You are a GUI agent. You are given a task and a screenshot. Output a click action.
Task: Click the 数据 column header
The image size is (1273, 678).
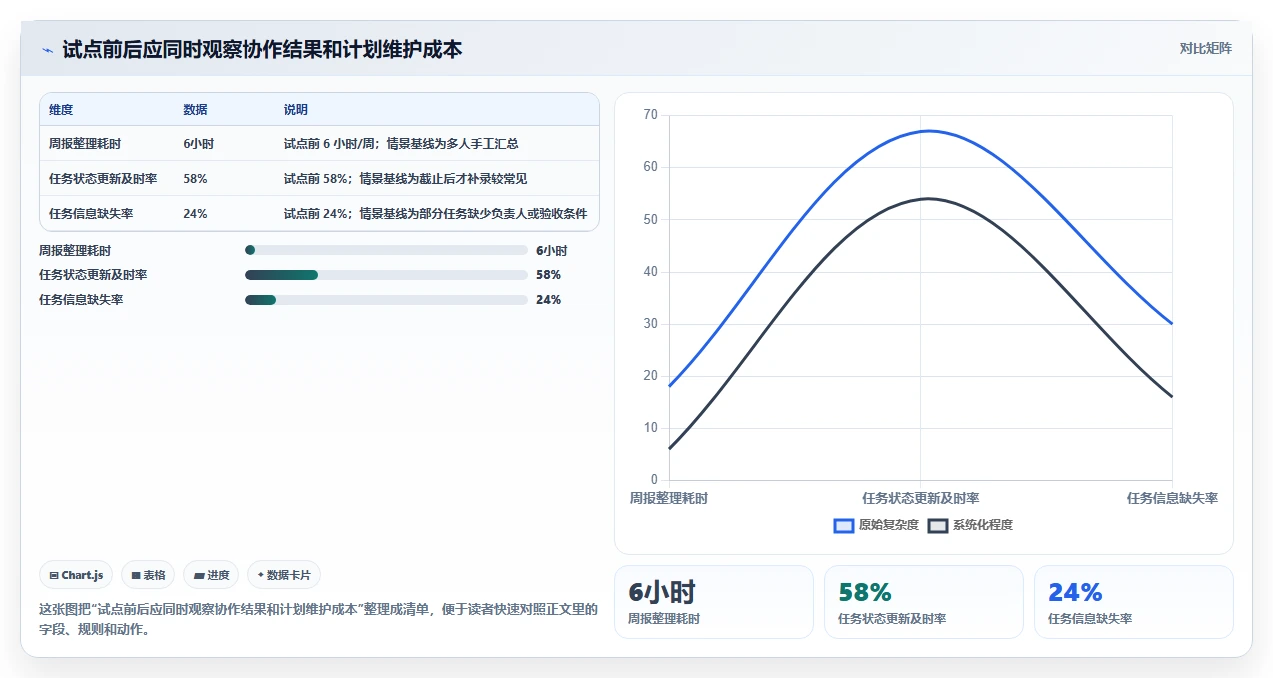(196, 110)
